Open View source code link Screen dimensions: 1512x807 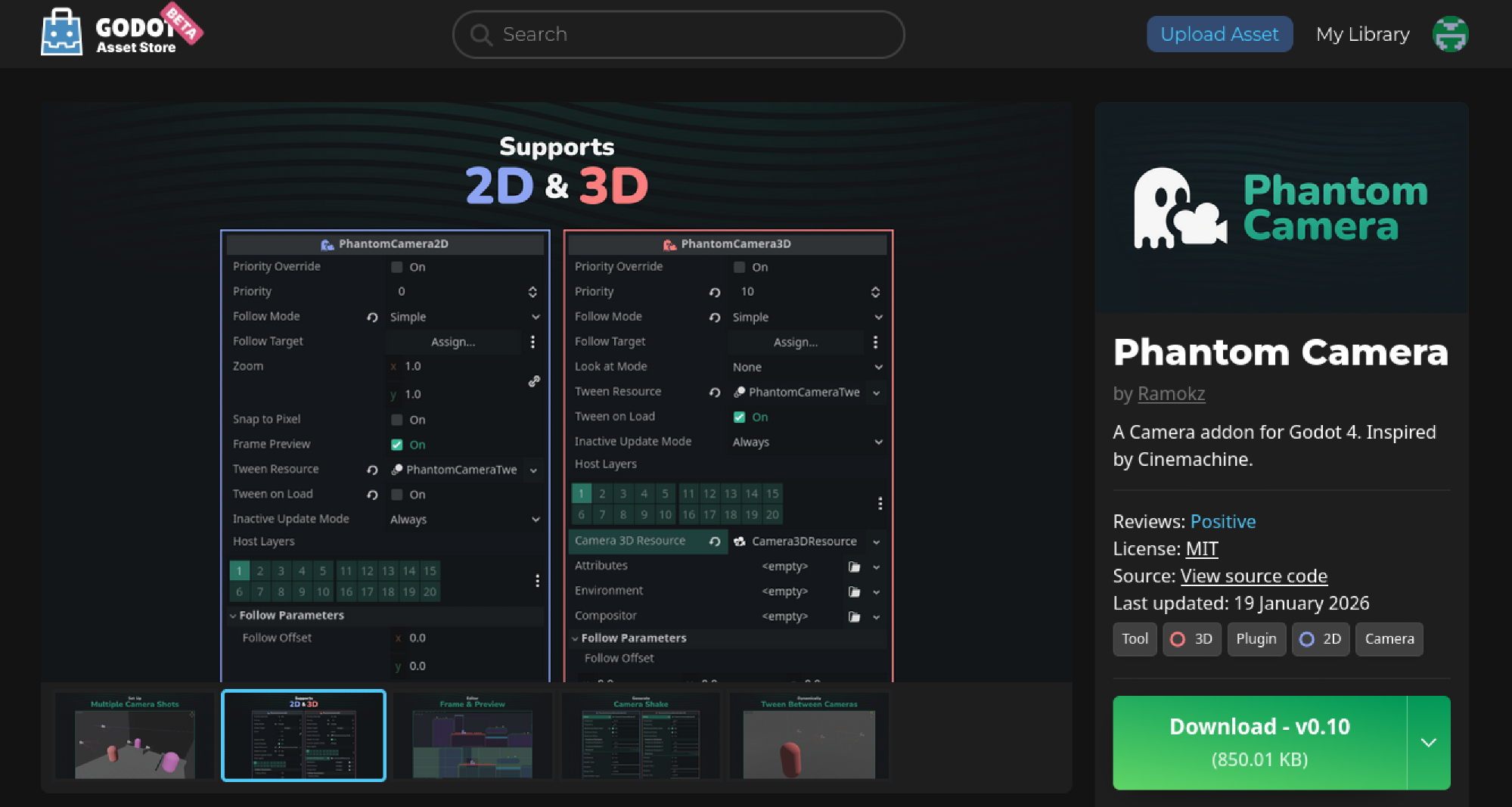point(1253,576)
